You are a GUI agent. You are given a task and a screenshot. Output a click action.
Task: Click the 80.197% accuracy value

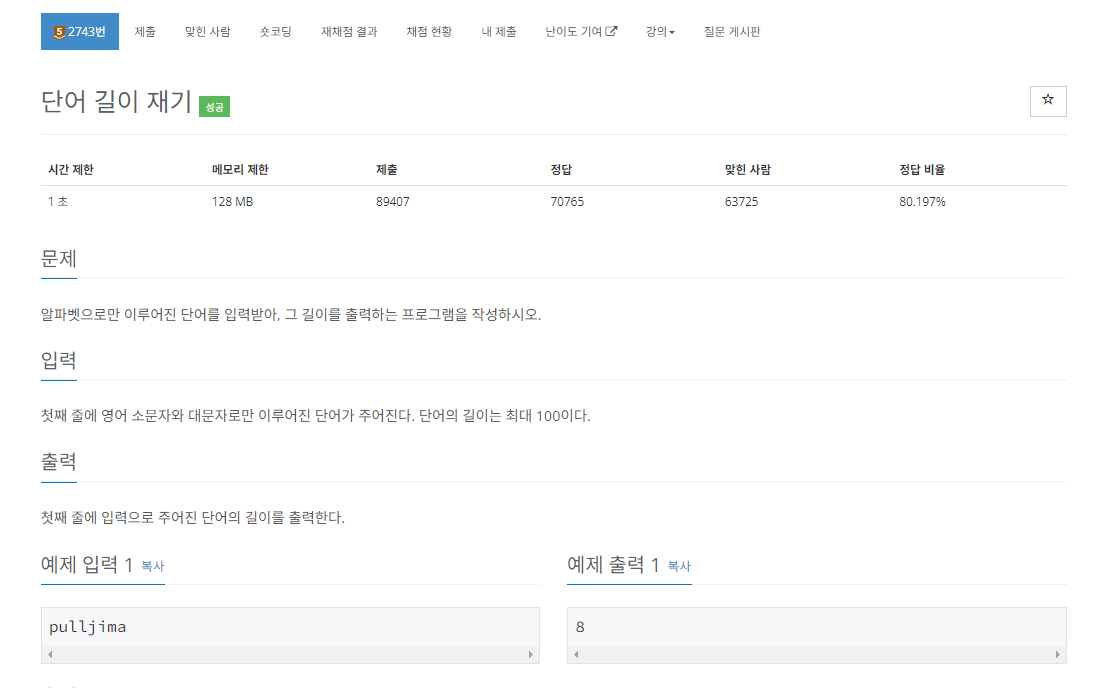922,201
